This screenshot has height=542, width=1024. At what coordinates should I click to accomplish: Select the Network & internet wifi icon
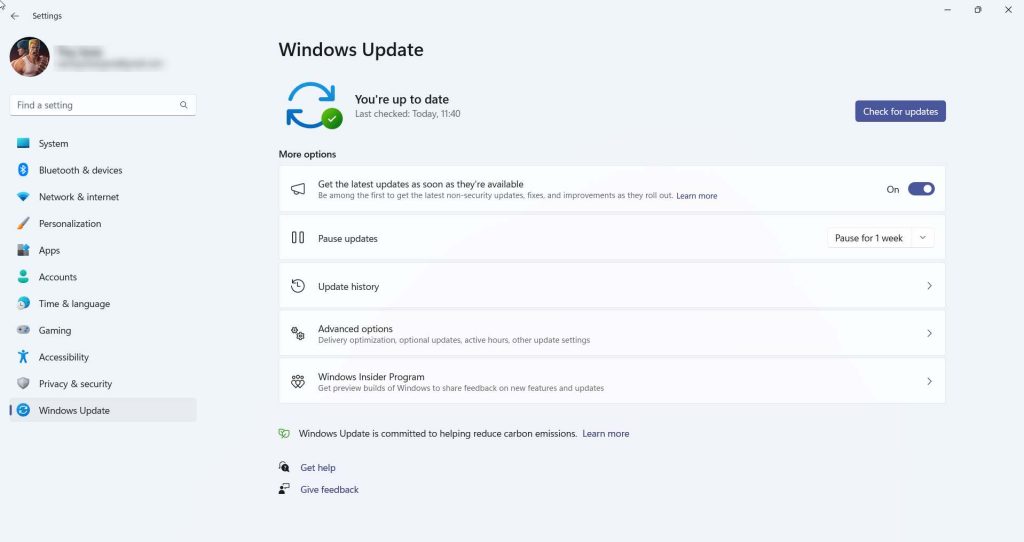pyautogui.click(x=23, y=197)
